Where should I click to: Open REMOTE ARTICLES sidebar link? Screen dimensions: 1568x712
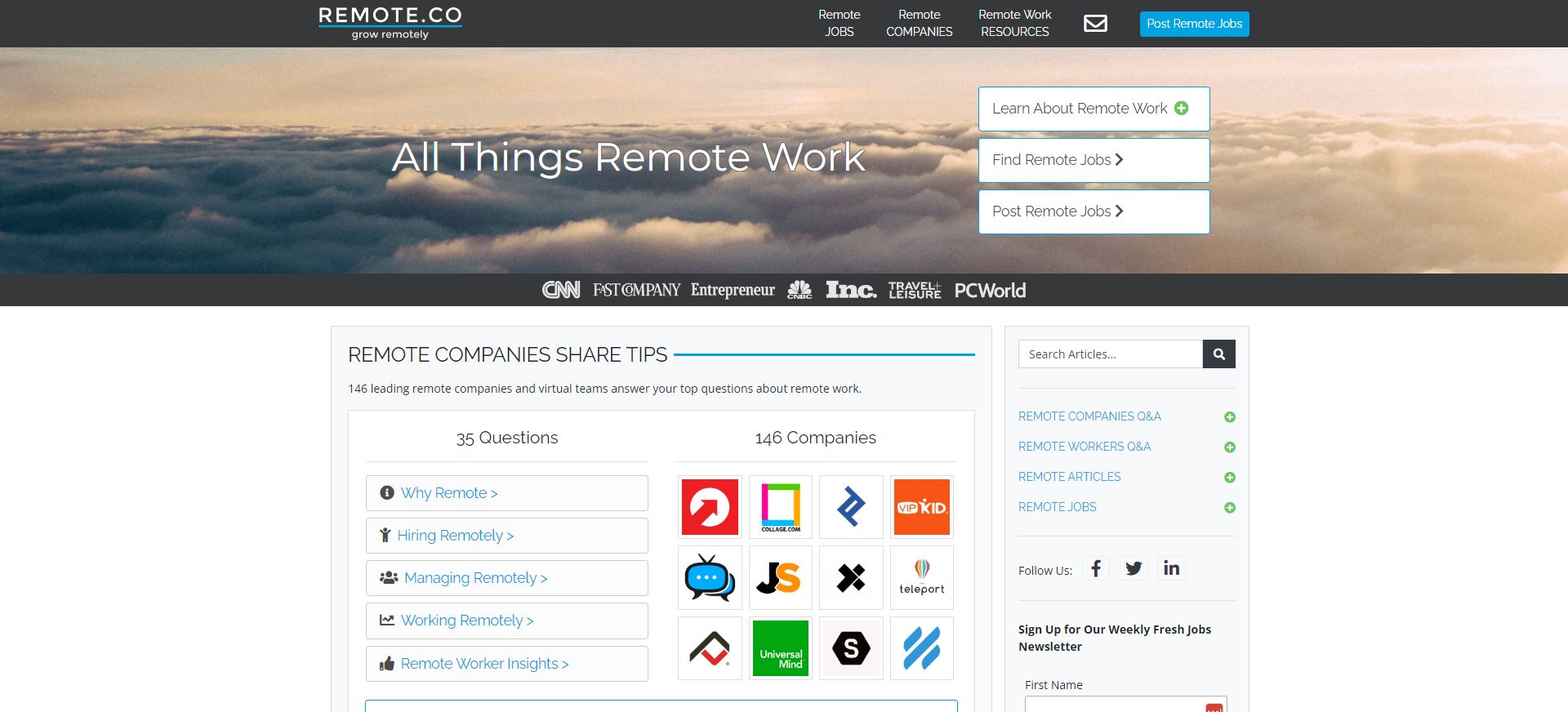point(1070,477)
